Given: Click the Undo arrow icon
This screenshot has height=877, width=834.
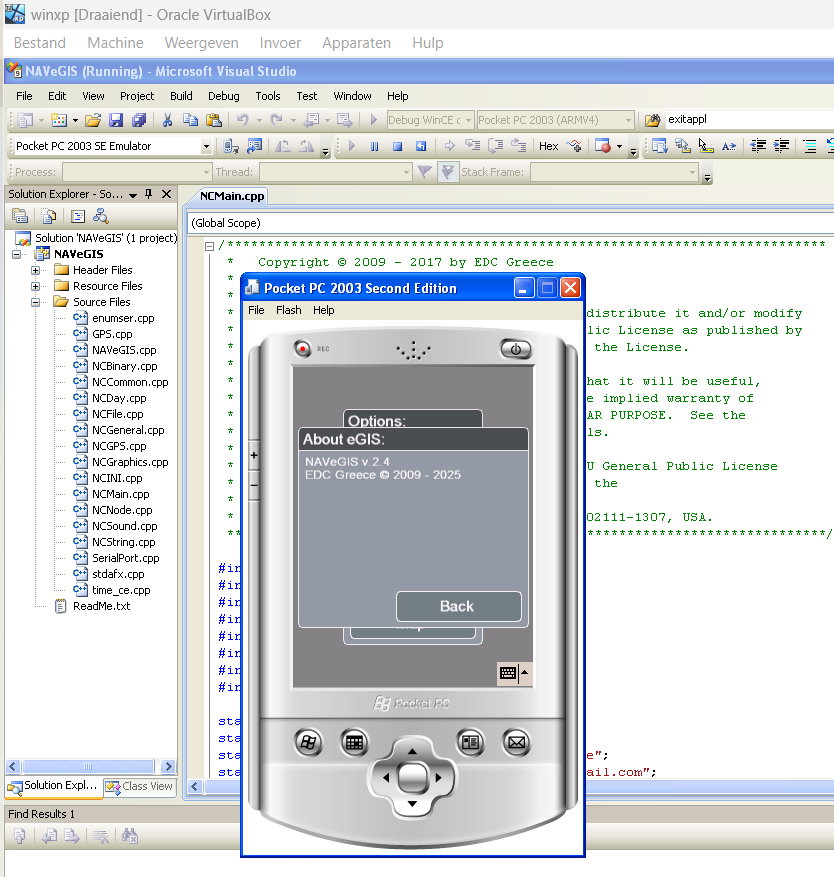Looking at the screenshot, I should pos(242,120).
